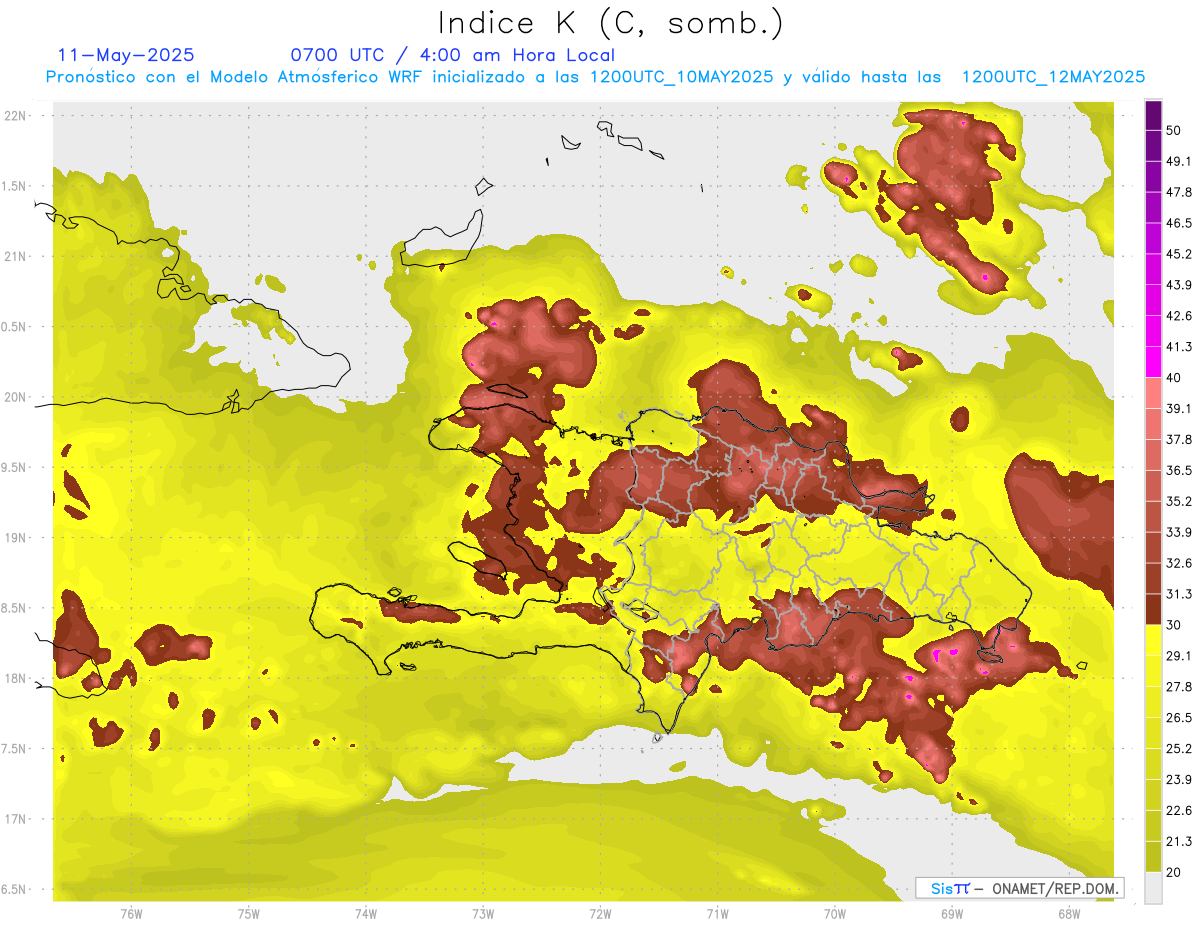Click the 21N latitude label
This screenshot has width=1200, height=927.
click(x=16, y=256)
